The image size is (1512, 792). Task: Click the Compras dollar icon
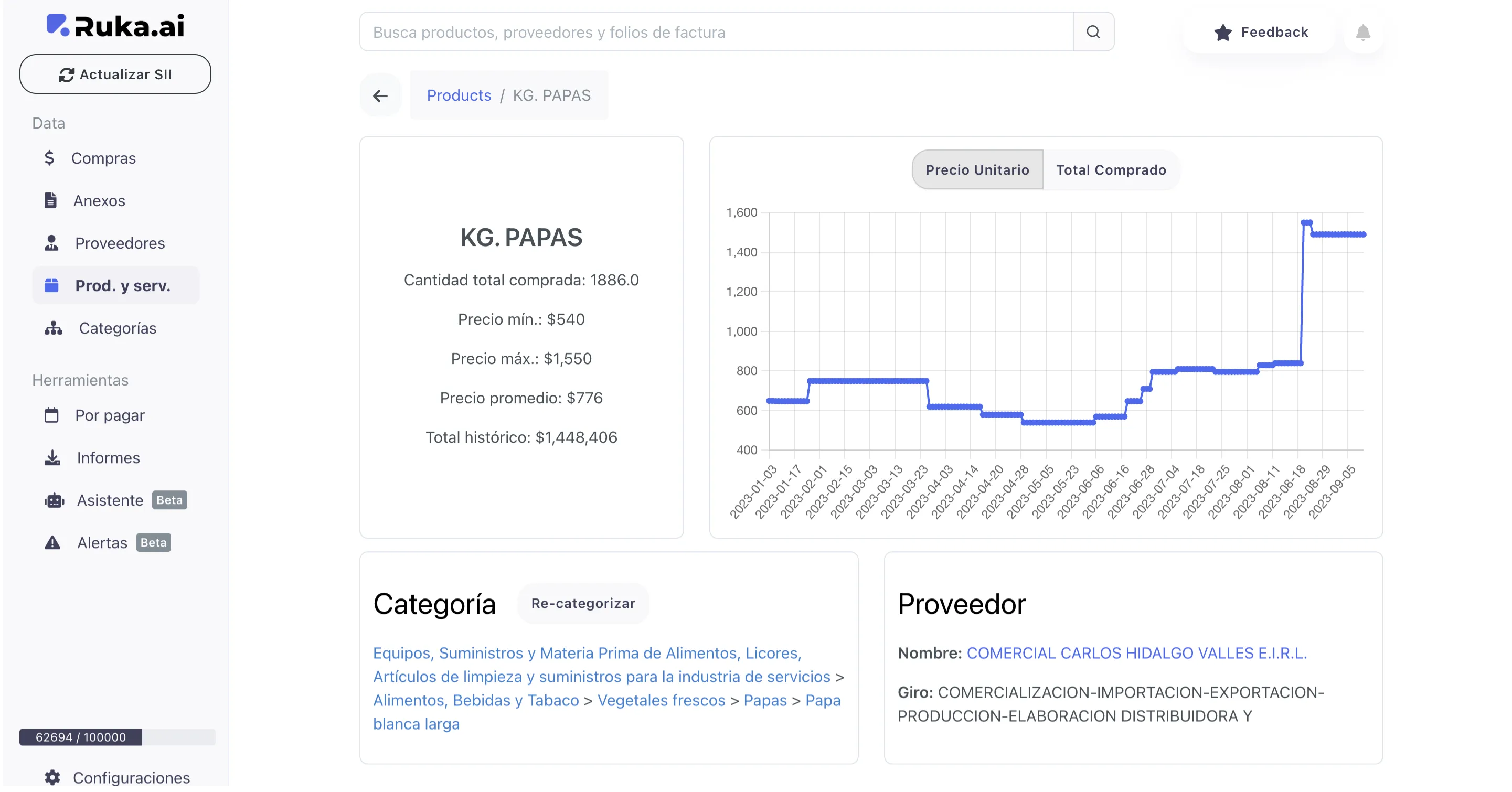50,158
